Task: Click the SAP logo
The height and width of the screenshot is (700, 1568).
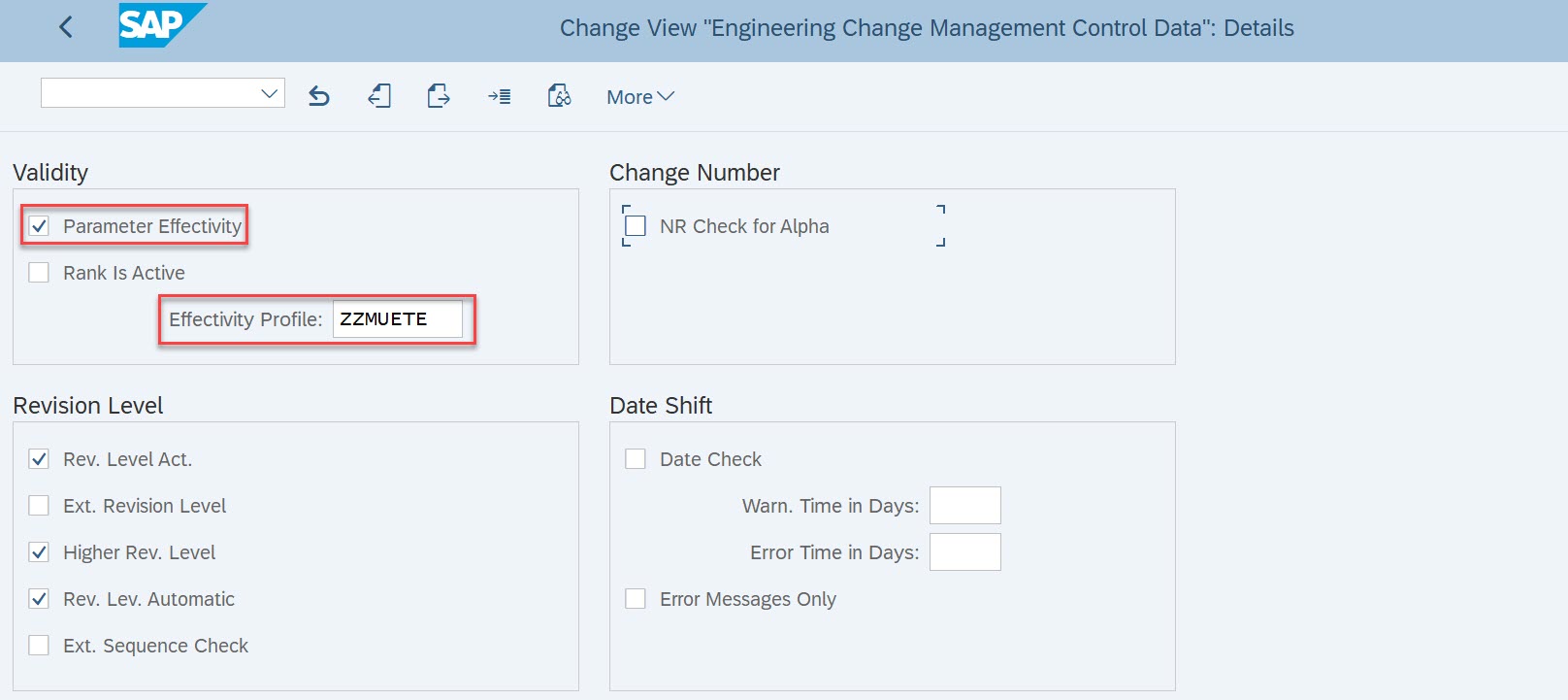Action: pos(162,25)
